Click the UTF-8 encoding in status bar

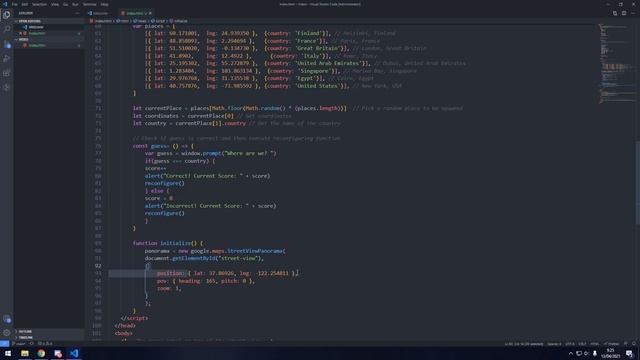tap(570, 344)
